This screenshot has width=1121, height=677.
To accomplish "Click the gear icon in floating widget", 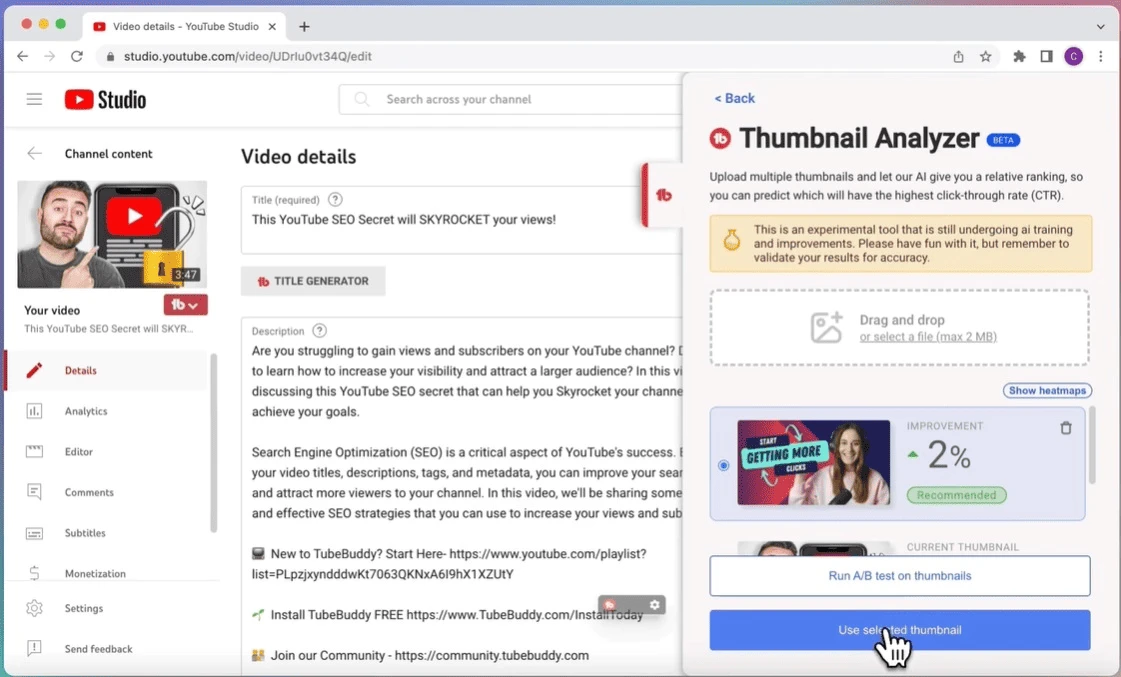I will pos(654,605).
